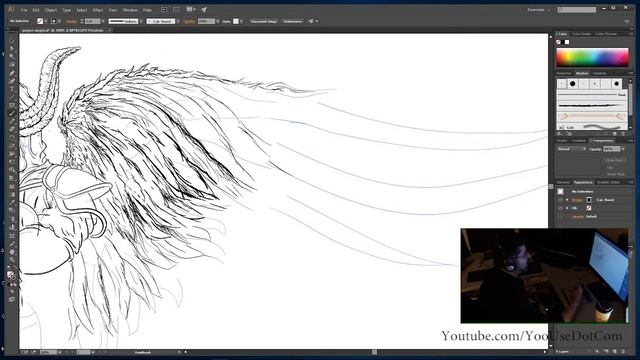Click the Document Setup button
The height and width of the screenshot is (360, 640).
point(264,21)
